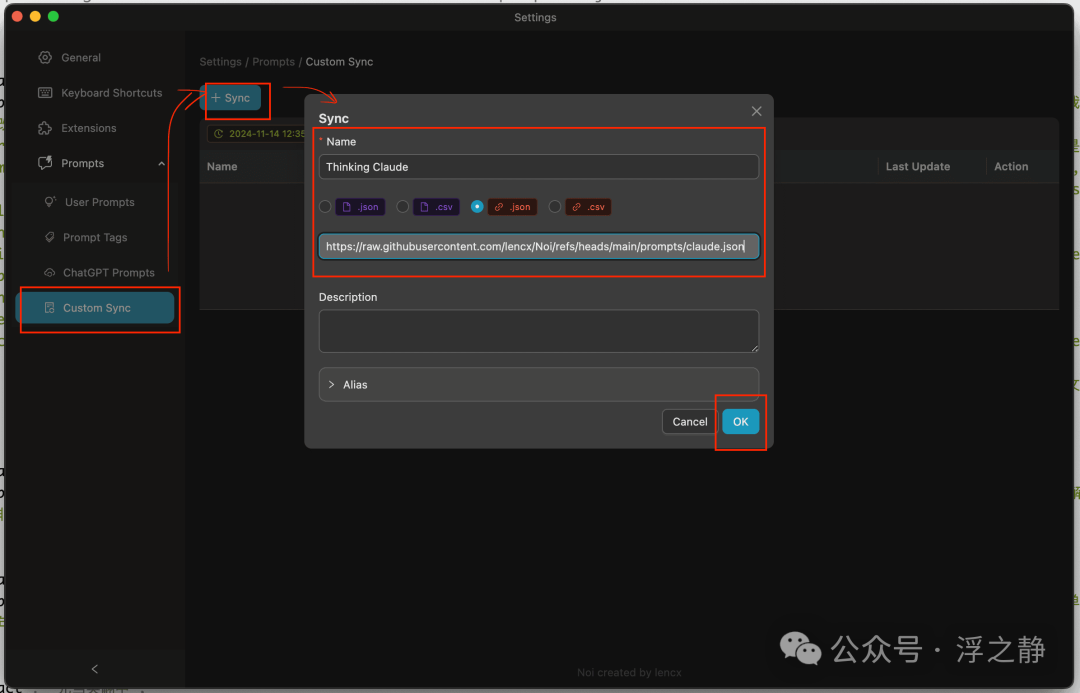
Task: Select URL link .csv radio option
Action: pos(554,207)
